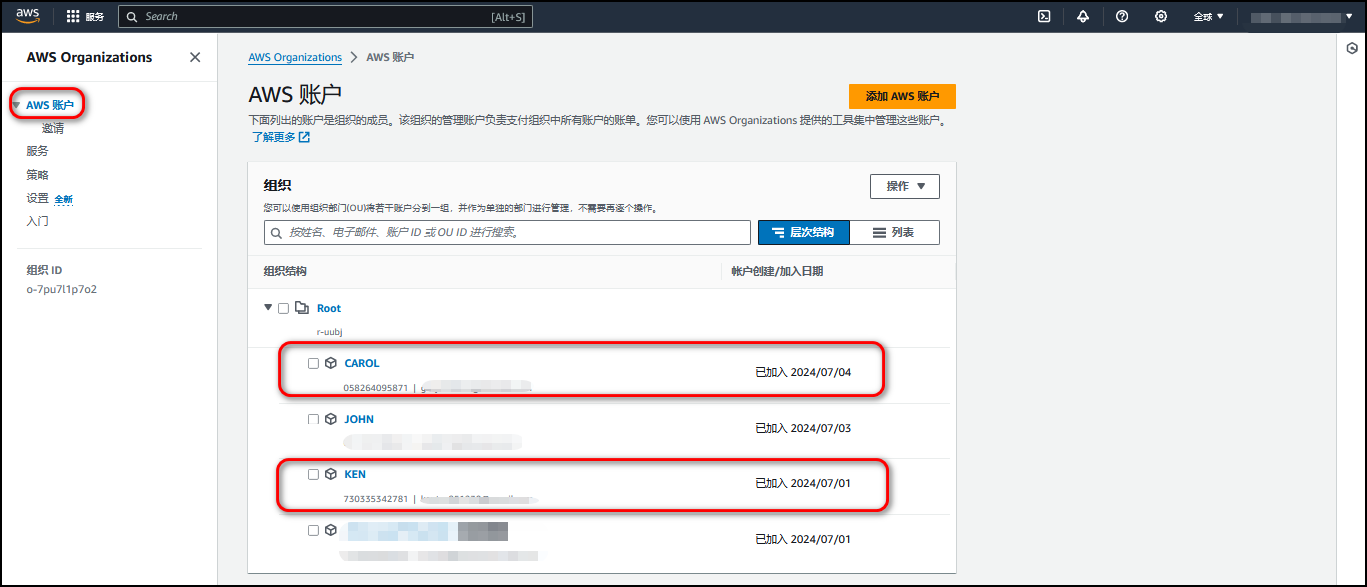Viewport: 1367px width, 587px height.
Task: Open the KEN account link
Action: pyautogui.click(x=355, y=474)
